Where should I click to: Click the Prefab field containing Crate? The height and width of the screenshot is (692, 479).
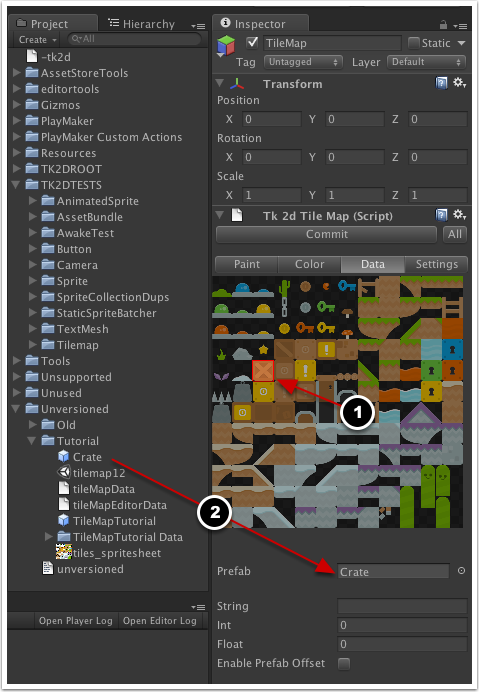(393, 571)
